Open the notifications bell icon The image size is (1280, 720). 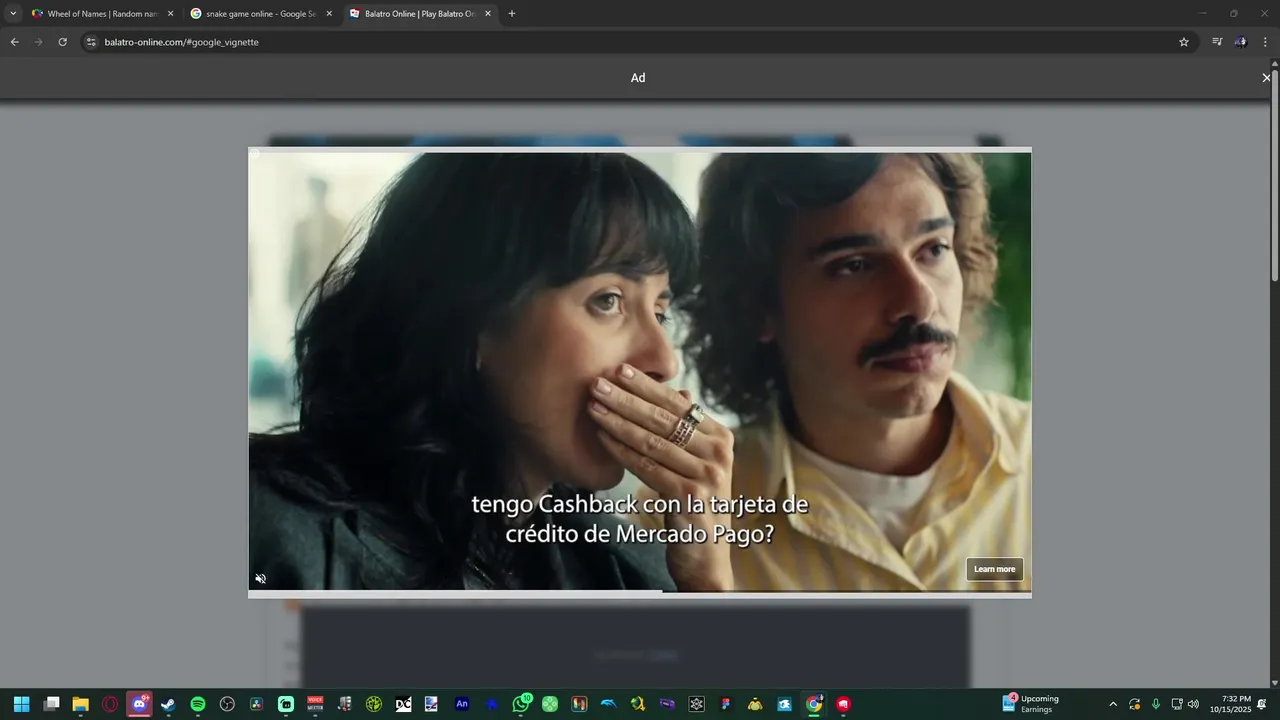pos(1262,704)
